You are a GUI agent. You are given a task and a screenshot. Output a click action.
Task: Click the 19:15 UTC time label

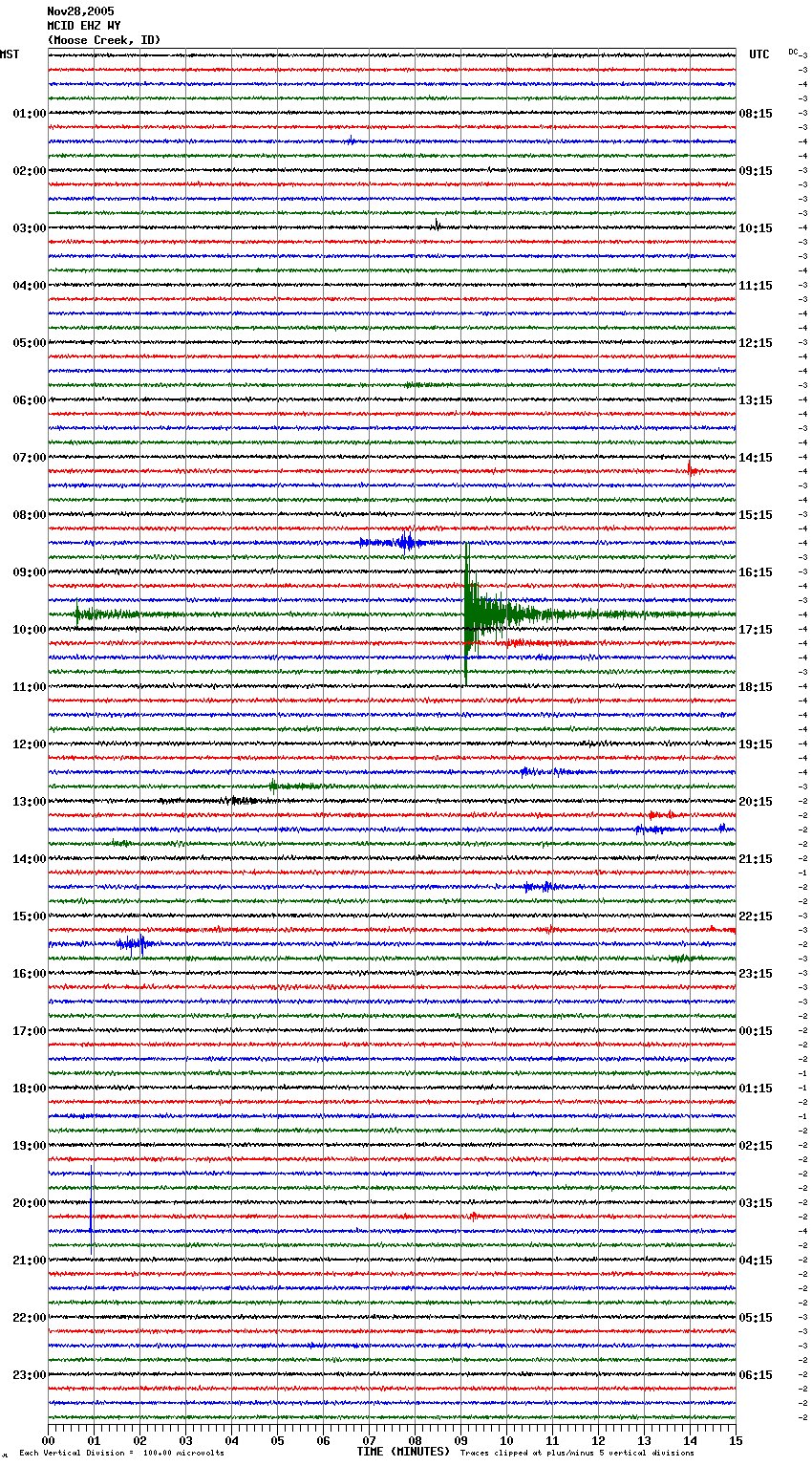pos(756,744)
